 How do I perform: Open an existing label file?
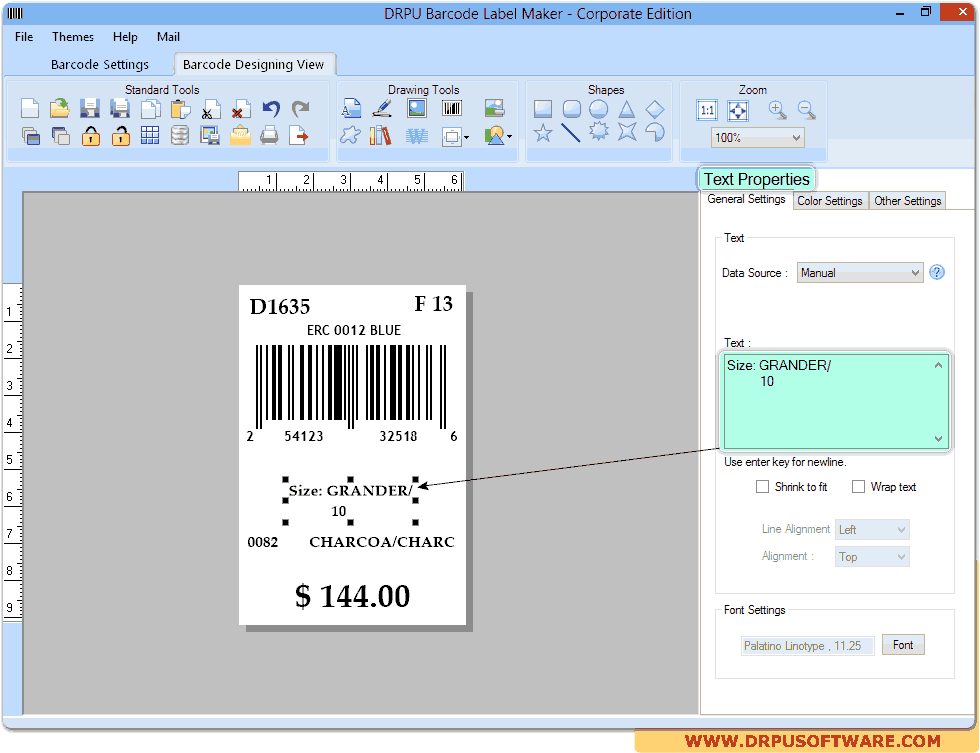click(x=60, y=109)
